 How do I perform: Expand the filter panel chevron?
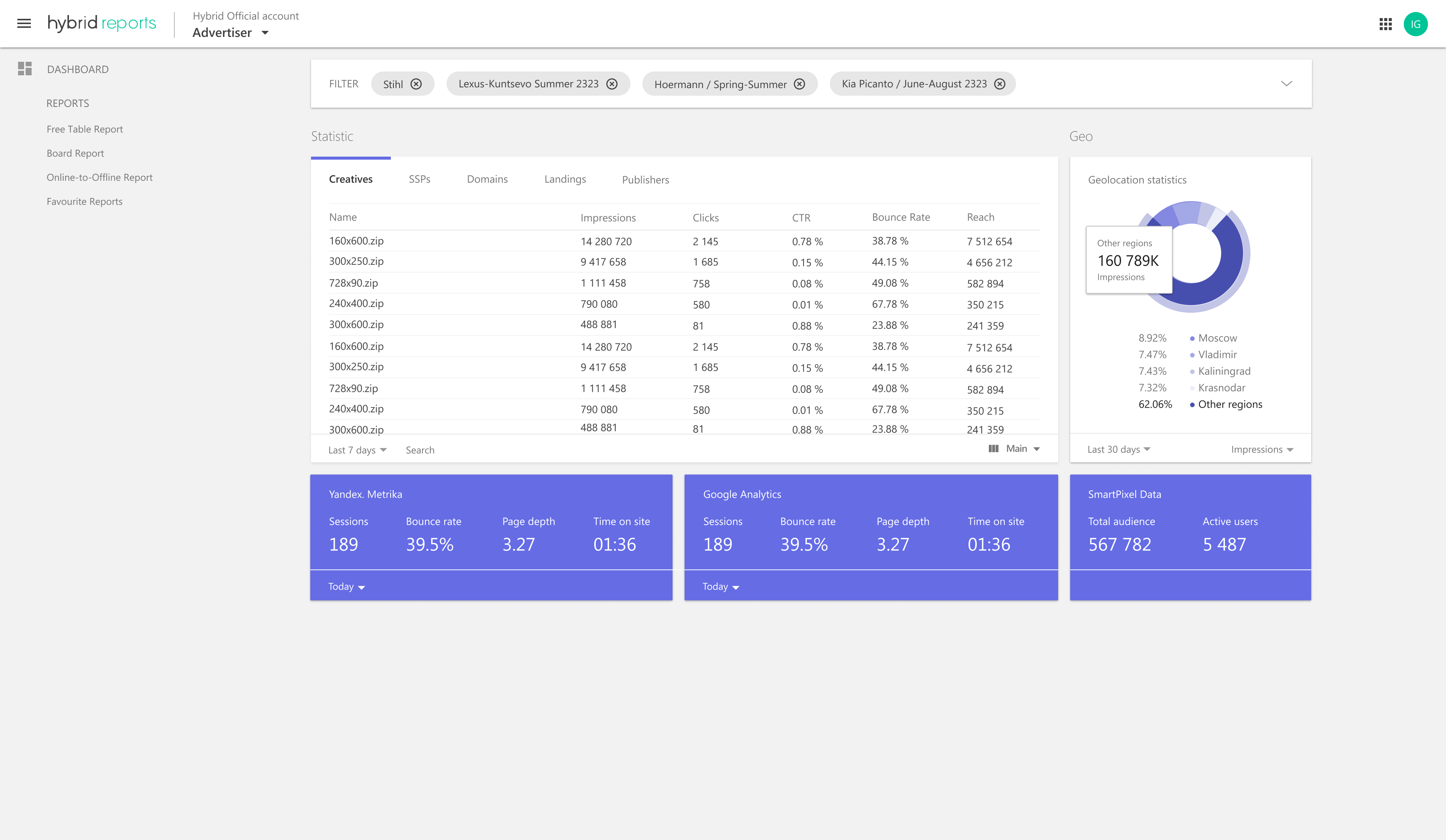click(x=1286, y=84)
